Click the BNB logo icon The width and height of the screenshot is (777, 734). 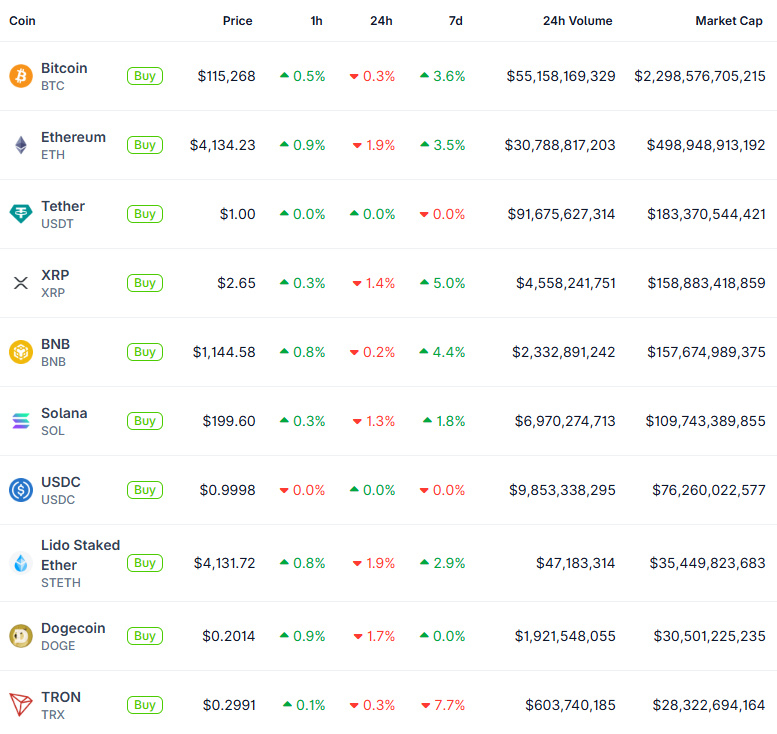pyautogui.click(x=21, y=352)
